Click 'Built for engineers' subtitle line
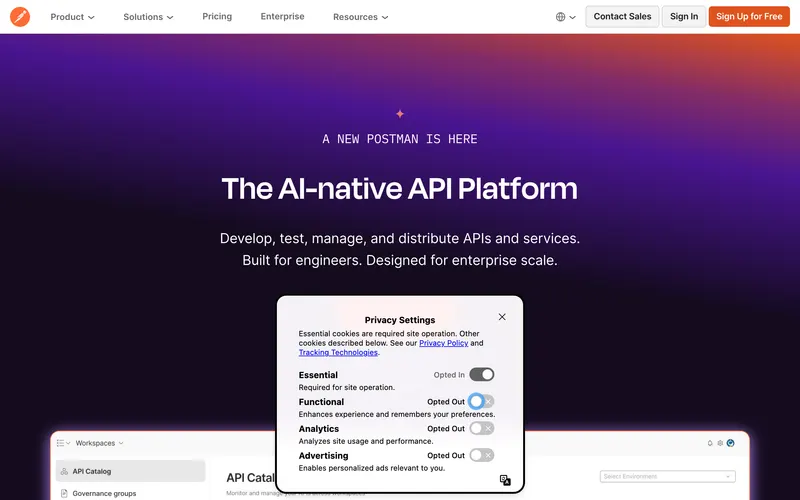The width and height of the screenshot is (800, 500). tap(400, 260)
